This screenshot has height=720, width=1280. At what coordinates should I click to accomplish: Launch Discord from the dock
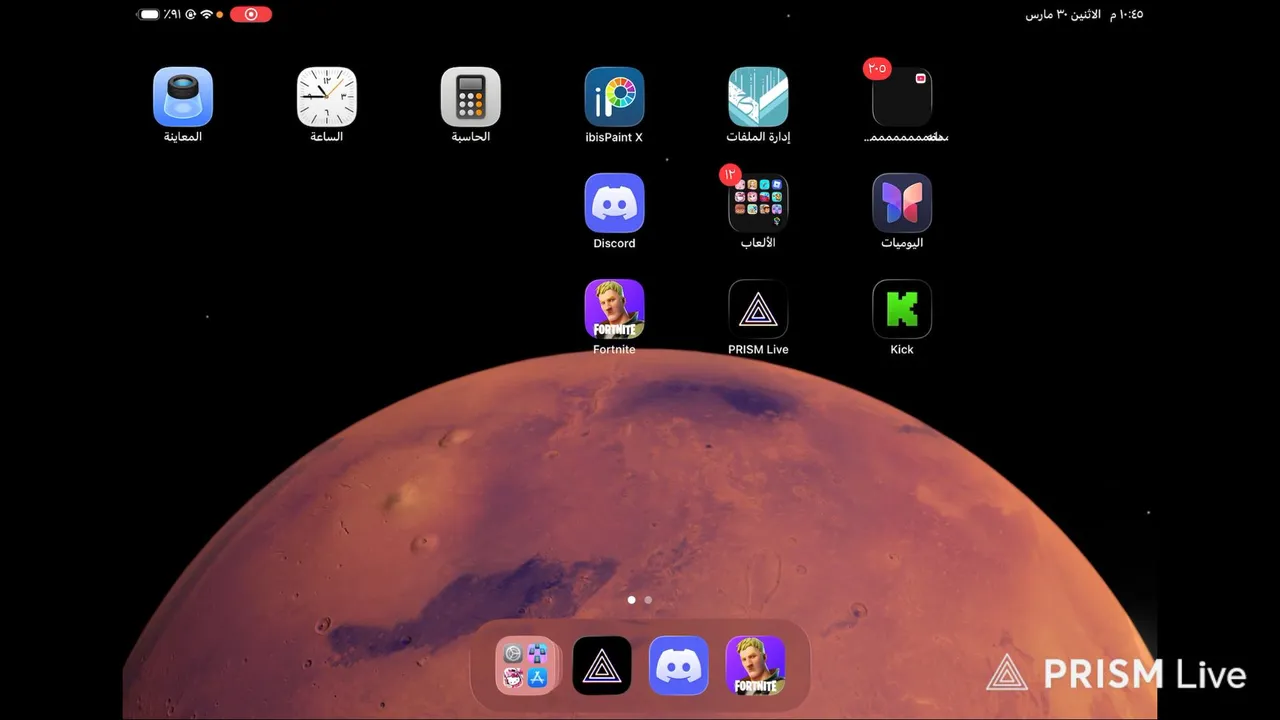click(679, 665)
